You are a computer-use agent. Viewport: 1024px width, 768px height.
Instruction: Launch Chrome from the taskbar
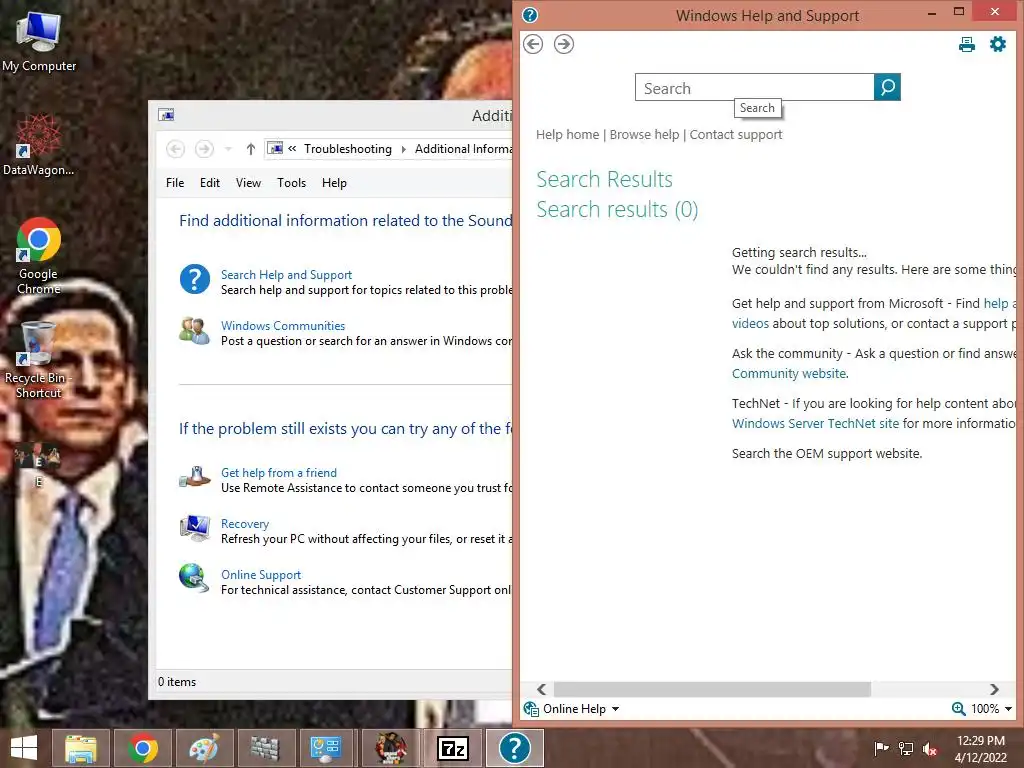(143, 748)
